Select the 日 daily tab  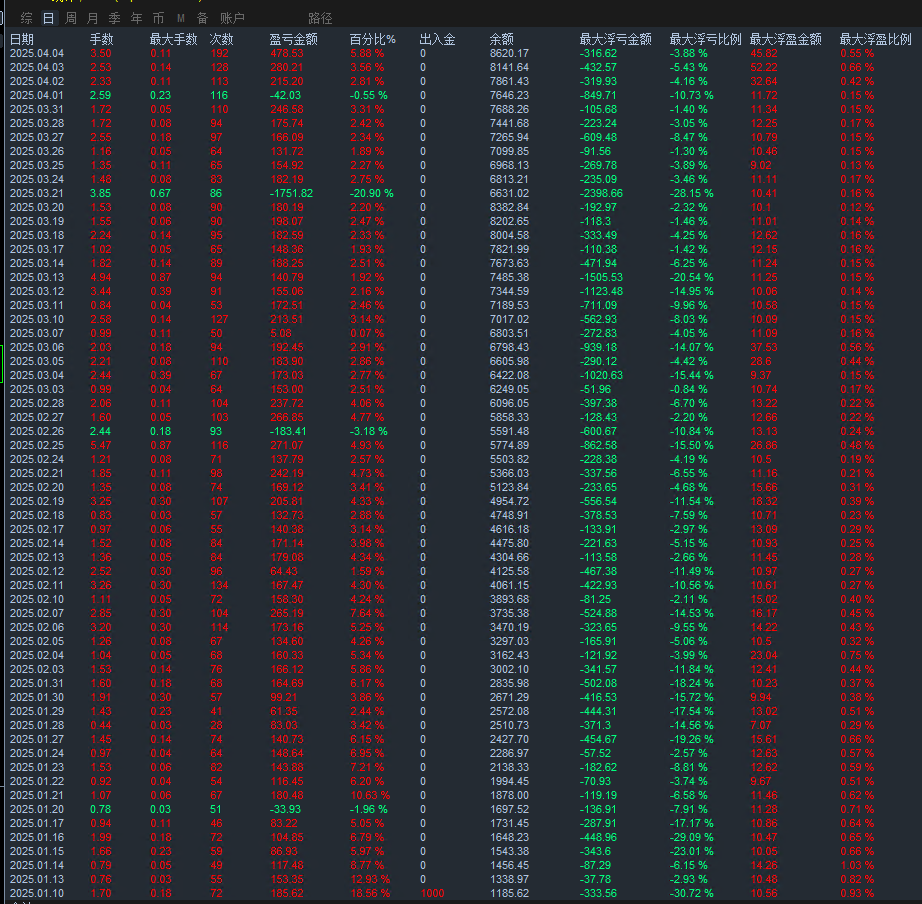click(48, 18)
